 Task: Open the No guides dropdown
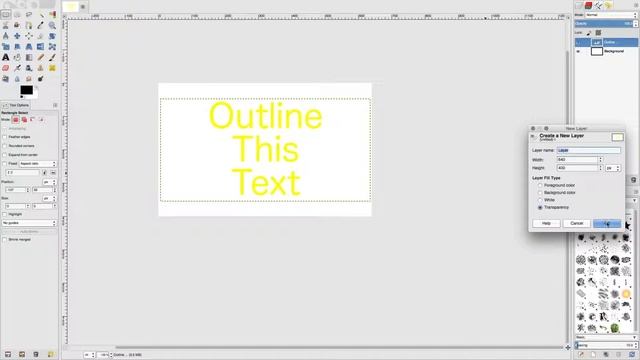coord(29,223)
